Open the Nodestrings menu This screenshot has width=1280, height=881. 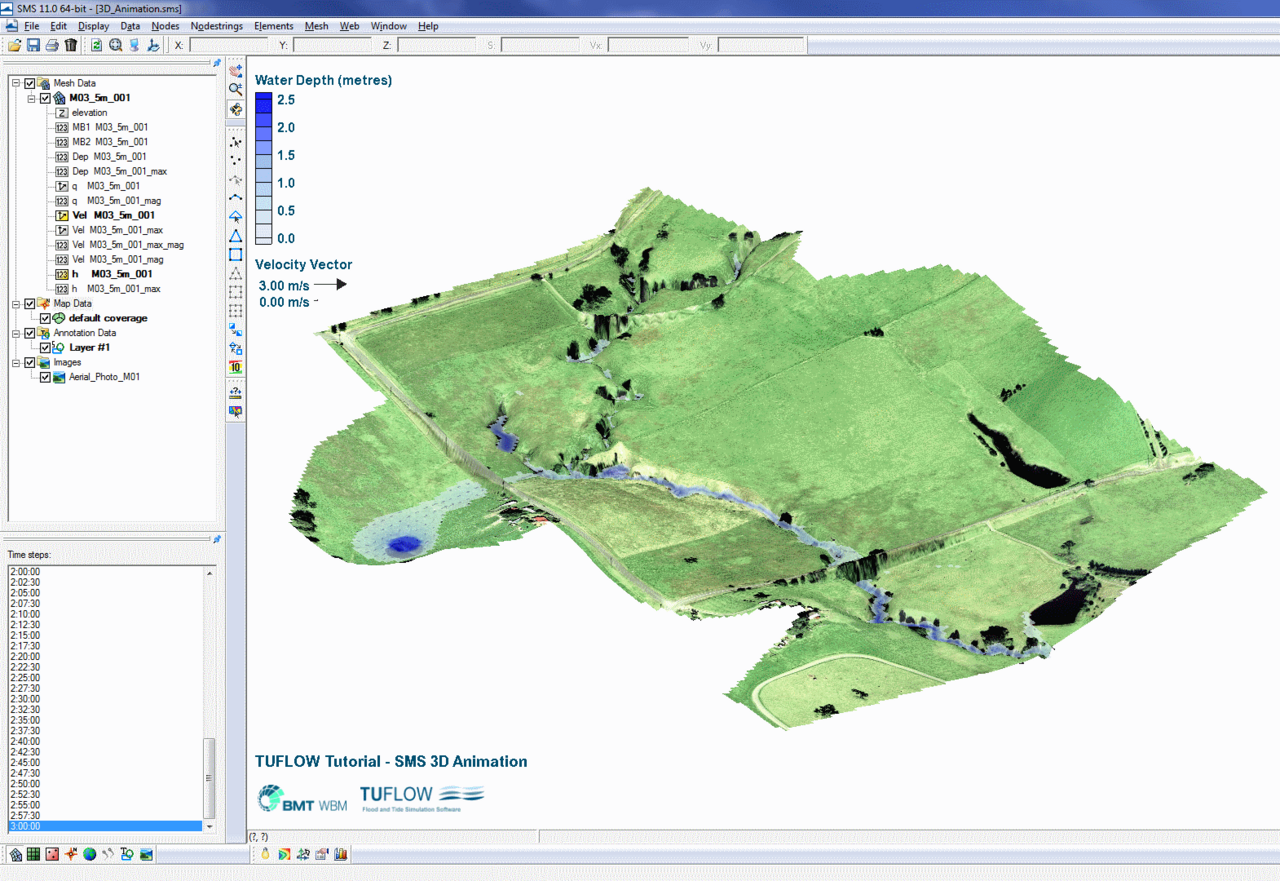(216, 26)
